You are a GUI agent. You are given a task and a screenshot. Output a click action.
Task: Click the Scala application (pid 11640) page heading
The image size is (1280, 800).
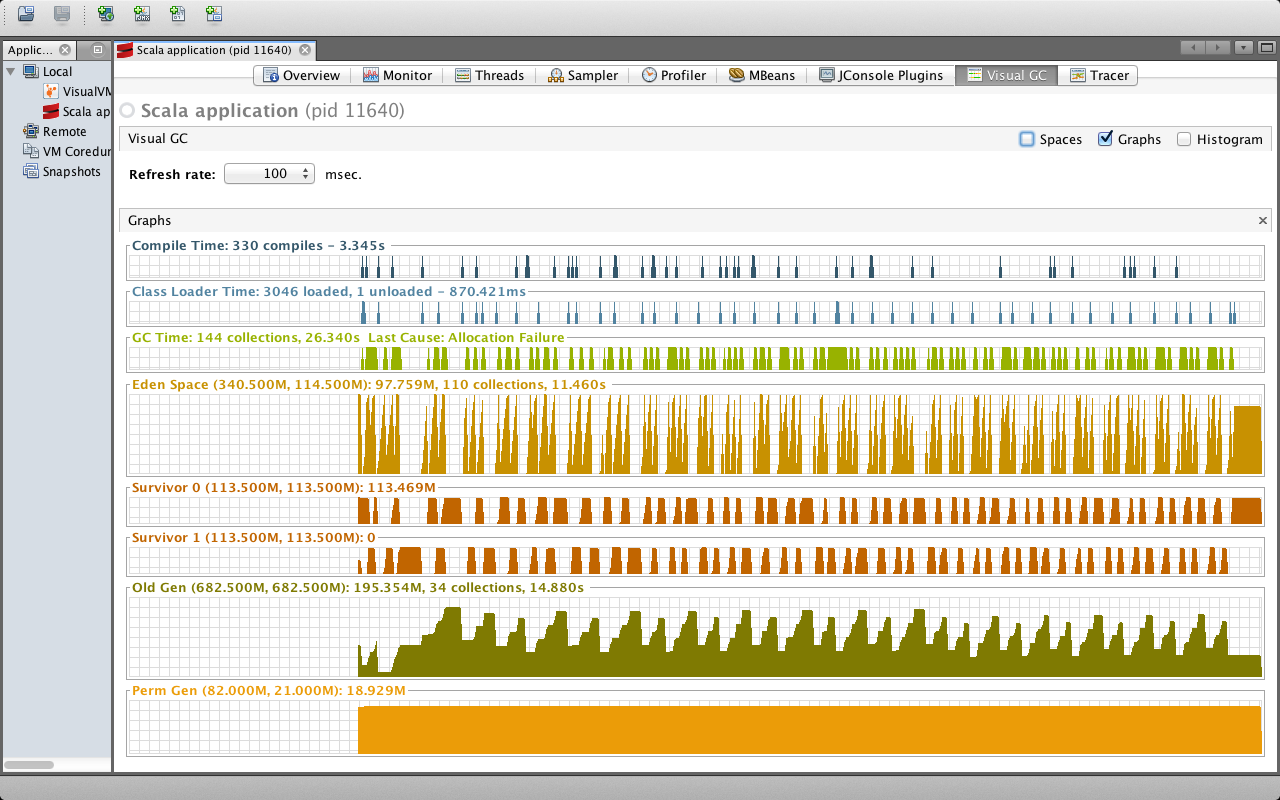coord(272,111)
